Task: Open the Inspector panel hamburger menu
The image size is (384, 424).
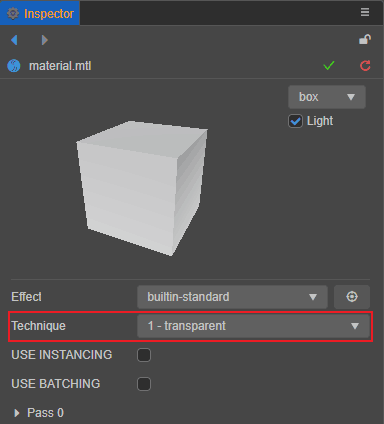Action: click(365, 12)
